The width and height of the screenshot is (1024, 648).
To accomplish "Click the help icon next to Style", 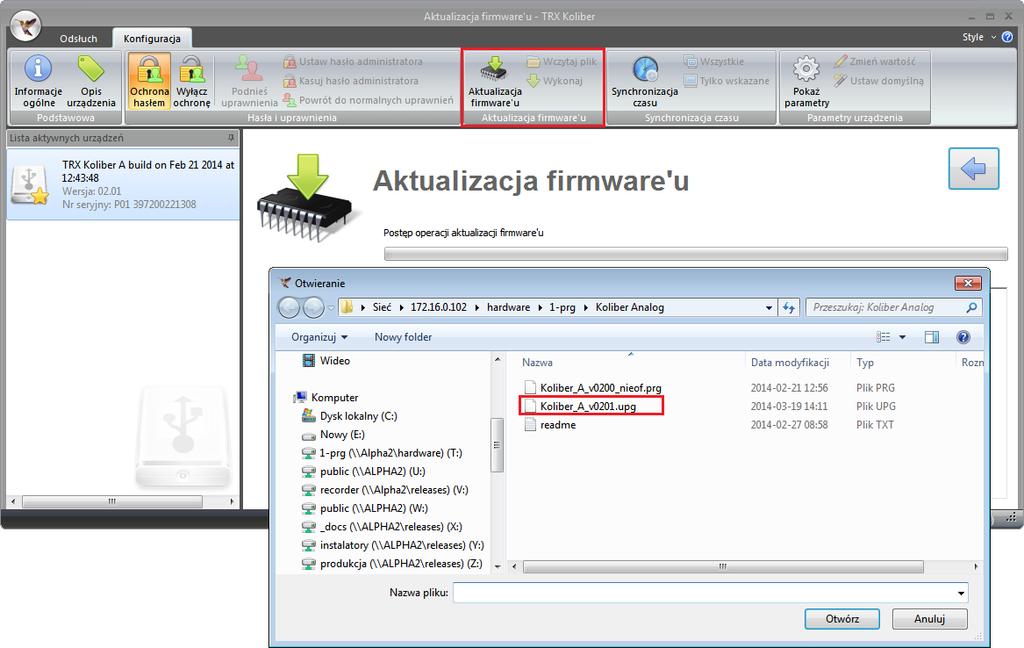I will coord(1007,37).
